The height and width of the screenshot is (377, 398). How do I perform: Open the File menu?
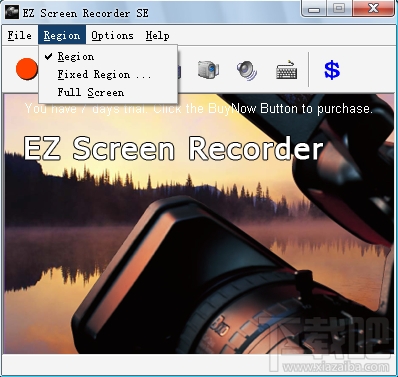(x=20, y=35)
